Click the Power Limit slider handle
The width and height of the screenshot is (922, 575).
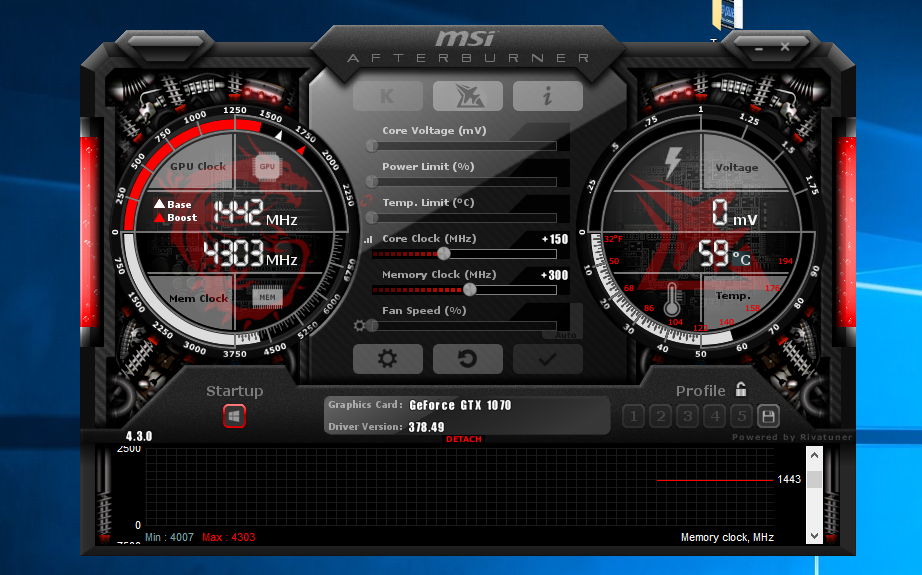pos(372,181)
